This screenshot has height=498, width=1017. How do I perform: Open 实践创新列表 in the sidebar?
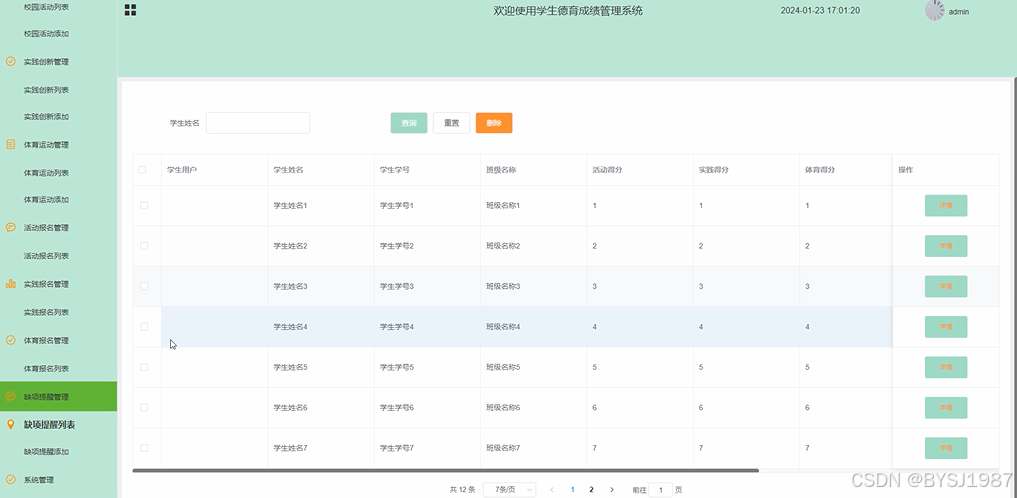(x=46, y=89)
